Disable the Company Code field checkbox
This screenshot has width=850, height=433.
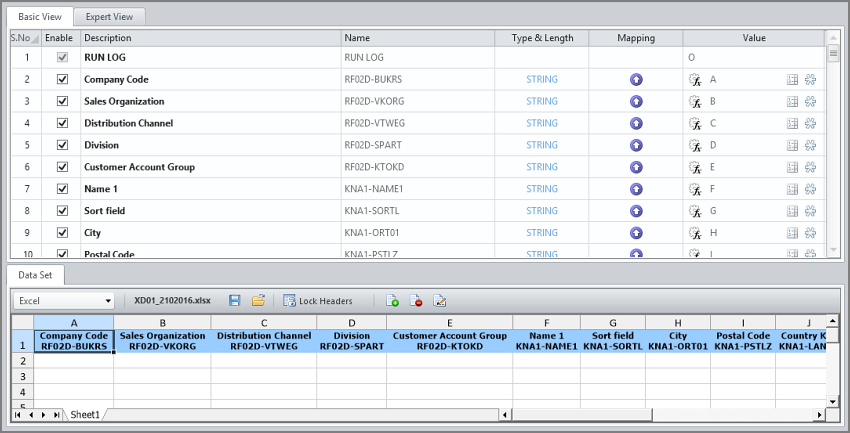pos(62,79)
